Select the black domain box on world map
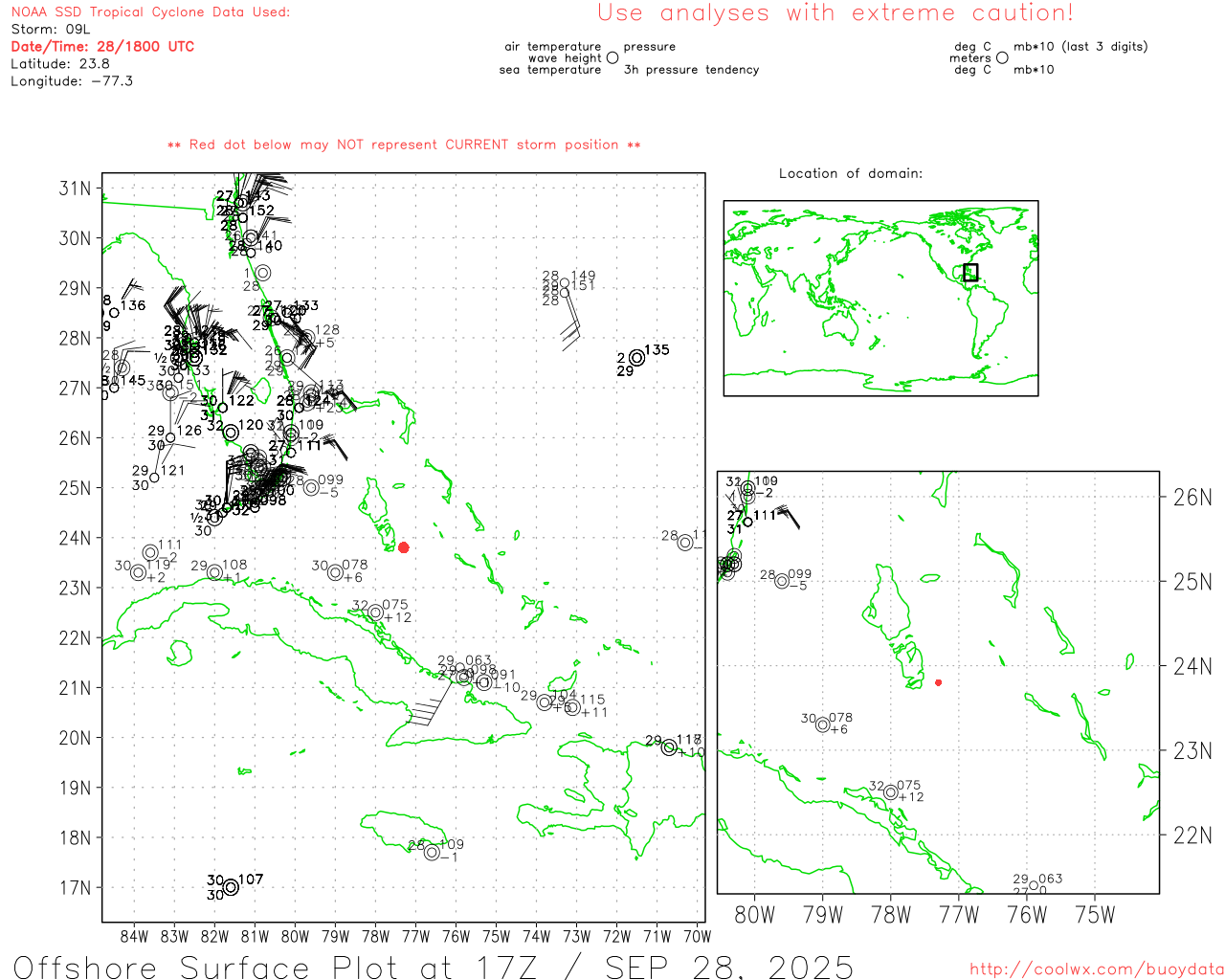This screenshot has width=1225, height=980. 970,272
